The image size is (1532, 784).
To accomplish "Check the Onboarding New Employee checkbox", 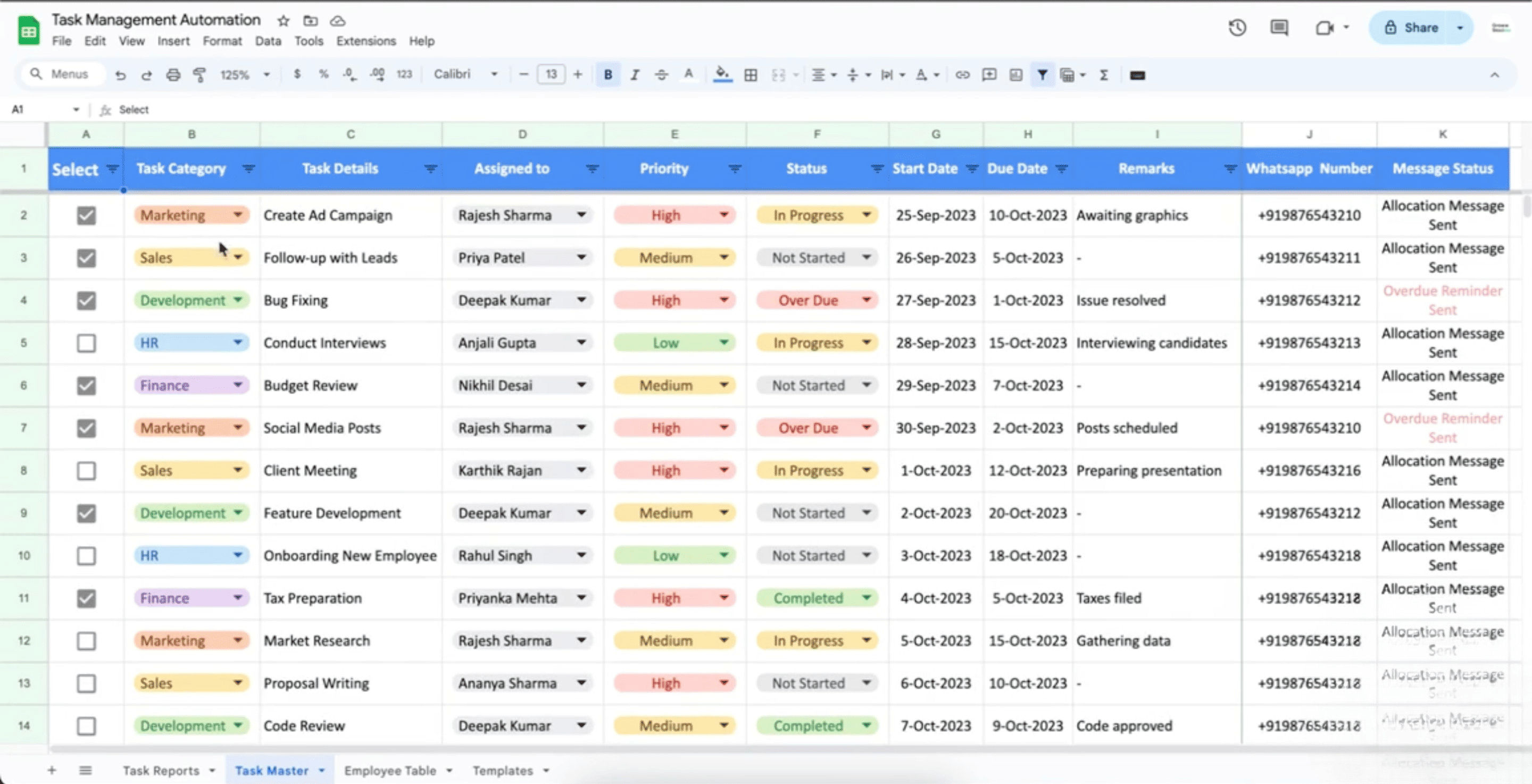I will tap(86, 556).
